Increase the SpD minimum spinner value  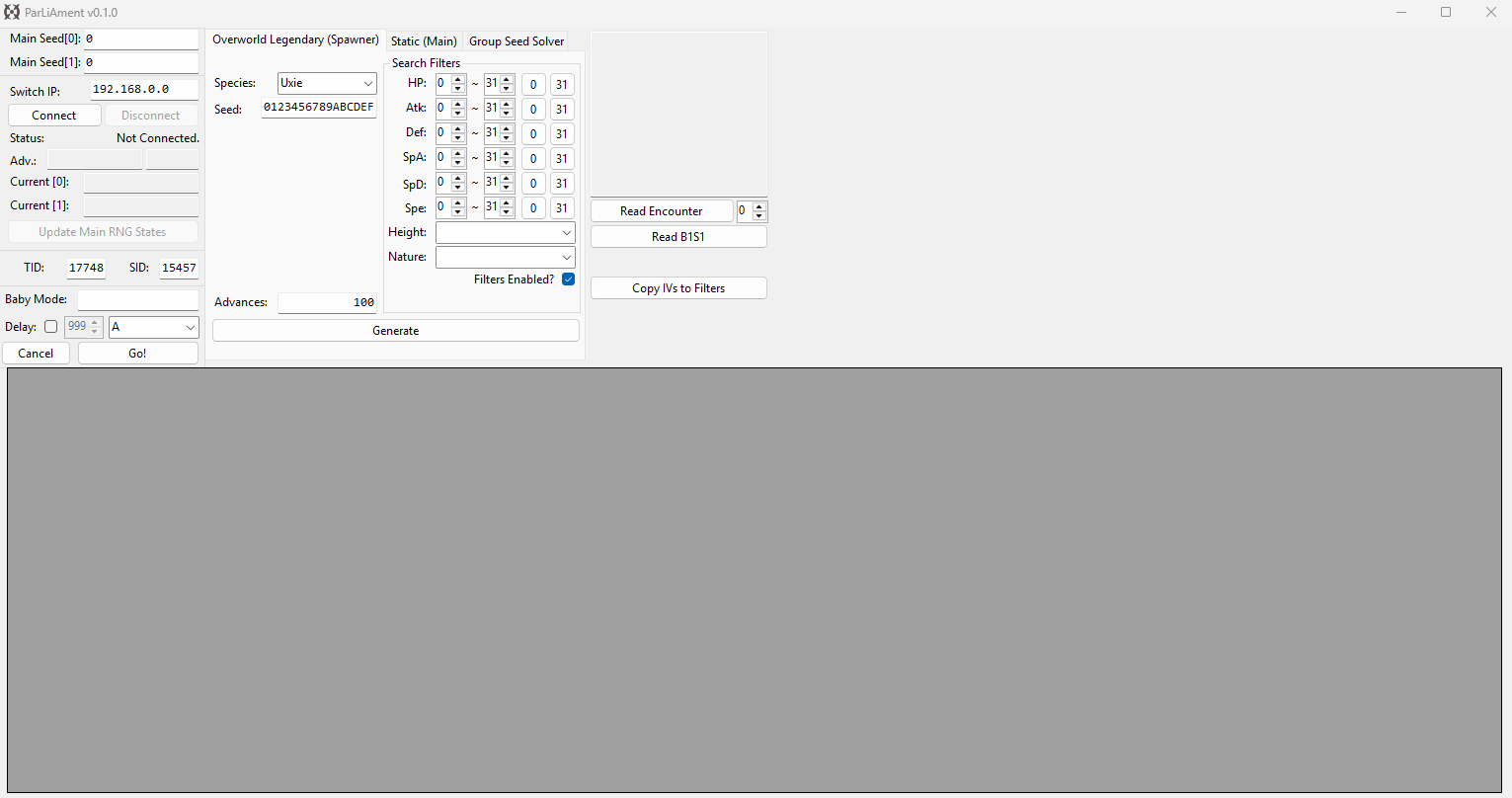click(x=458, y=178)
